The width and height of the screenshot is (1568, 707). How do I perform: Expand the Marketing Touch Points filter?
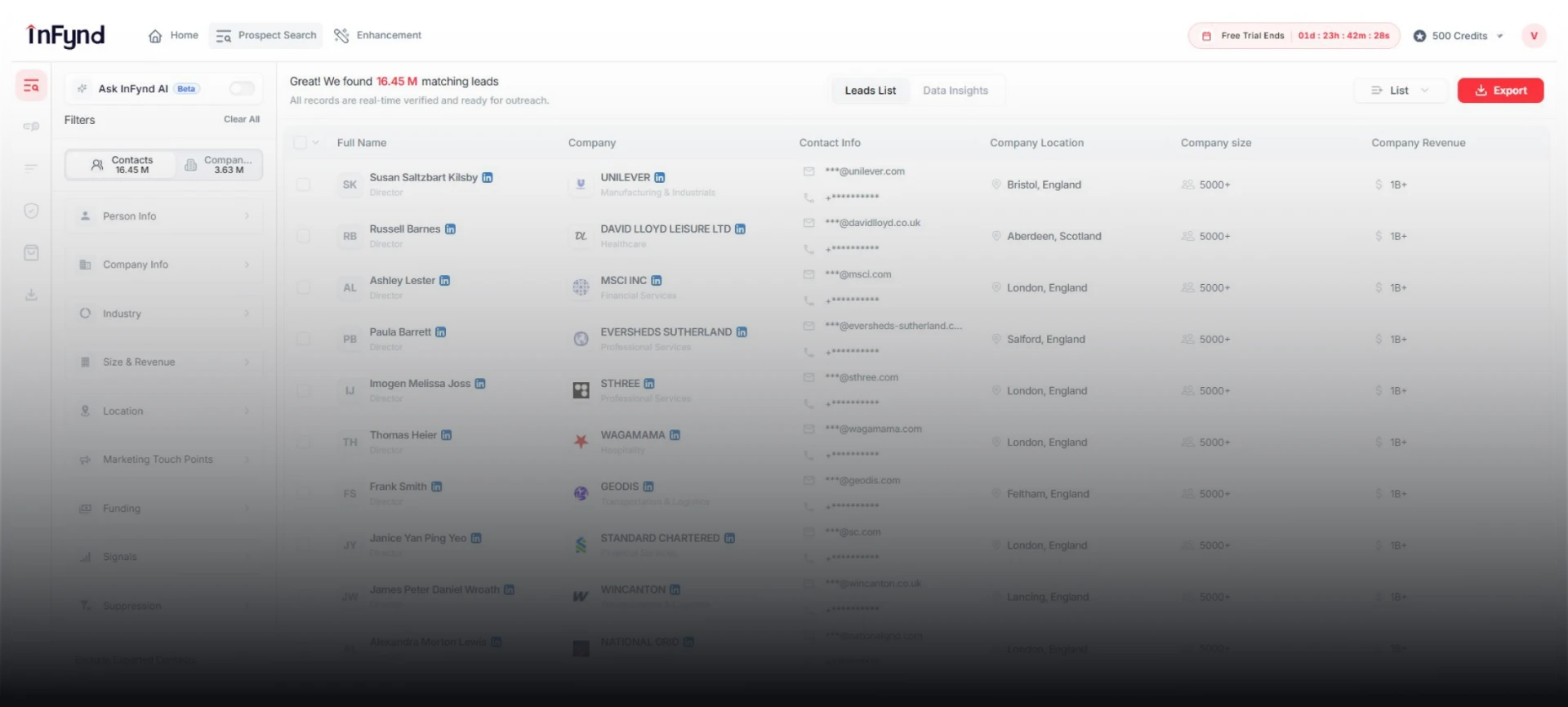[x=163, y=460]
